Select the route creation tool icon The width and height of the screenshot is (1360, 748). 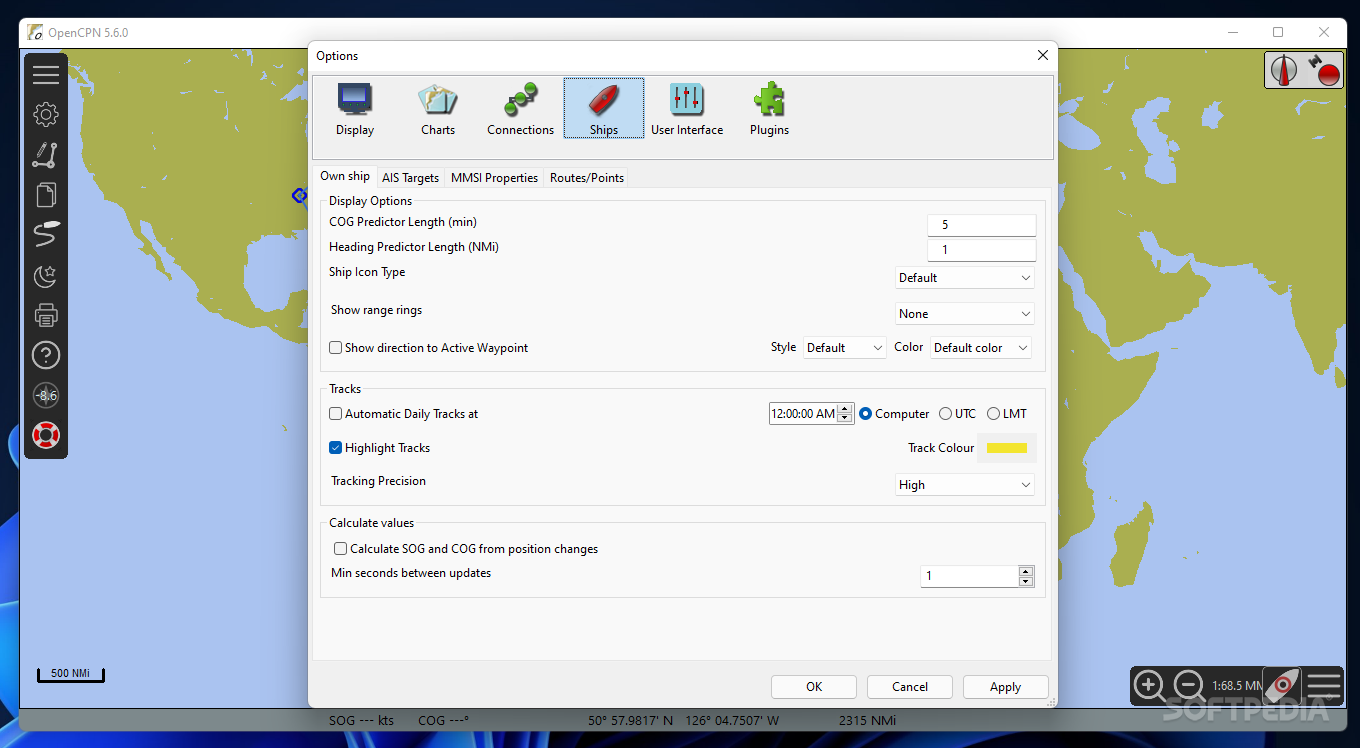(x=46, y=155)
